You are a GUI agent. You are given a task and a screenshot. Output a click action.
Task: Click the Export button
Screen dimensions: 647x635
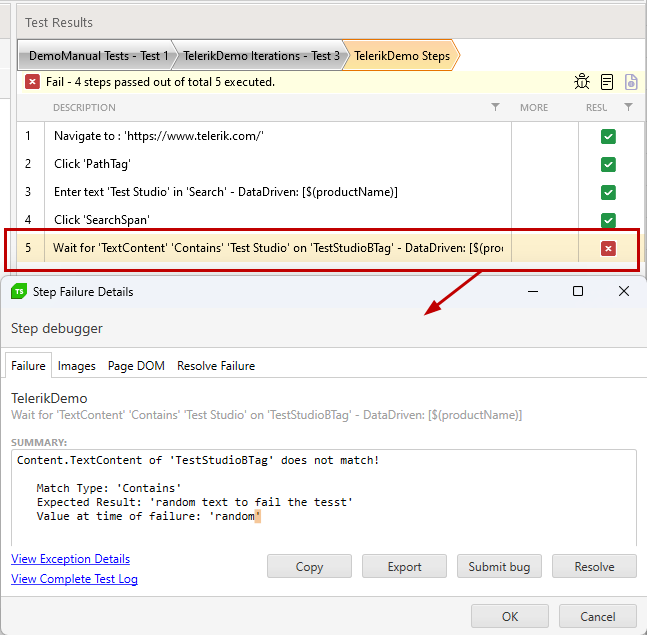[x=404, y=567]
